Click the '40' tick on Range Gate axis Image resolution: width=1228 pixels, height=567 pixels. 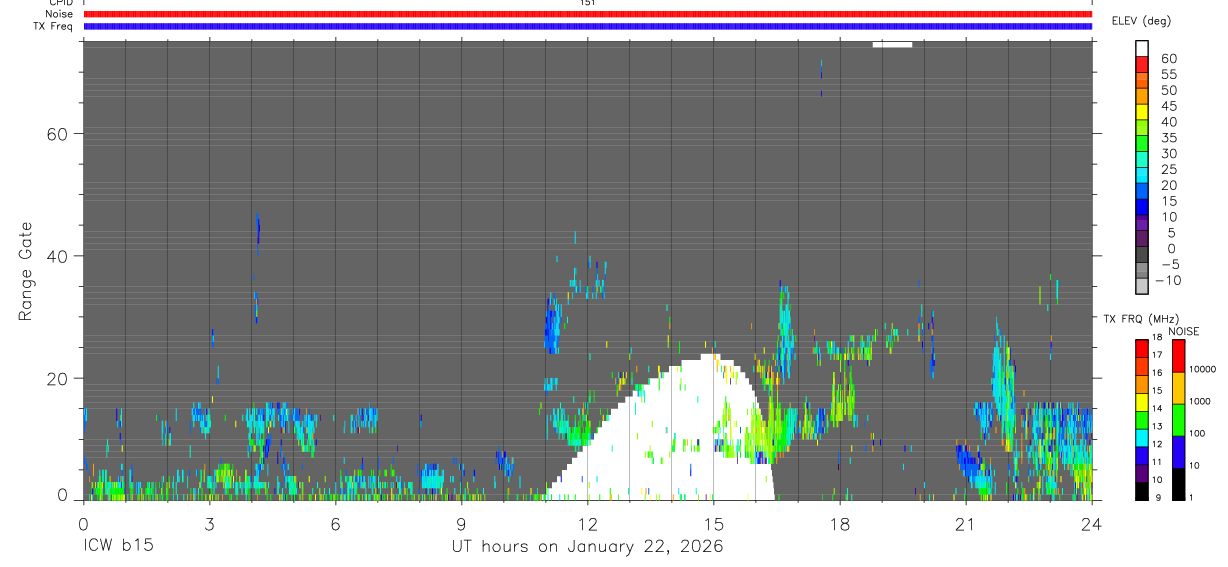tap(58, 256)
